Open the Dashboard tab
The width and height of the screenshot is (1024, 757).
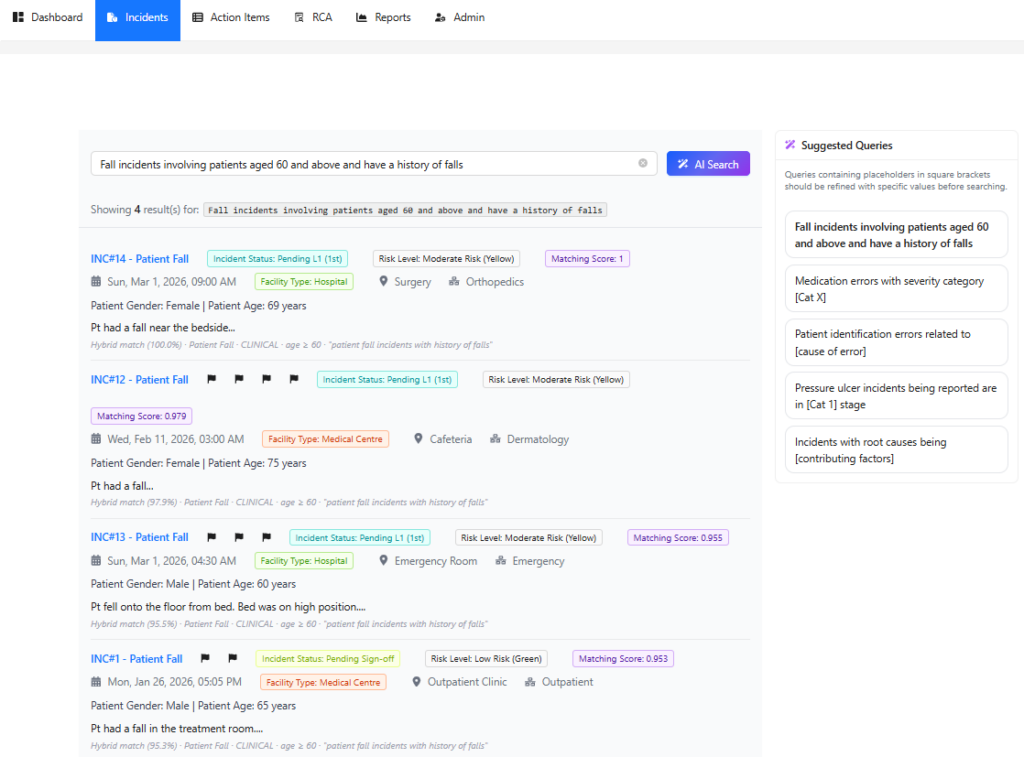pos(48,18)
